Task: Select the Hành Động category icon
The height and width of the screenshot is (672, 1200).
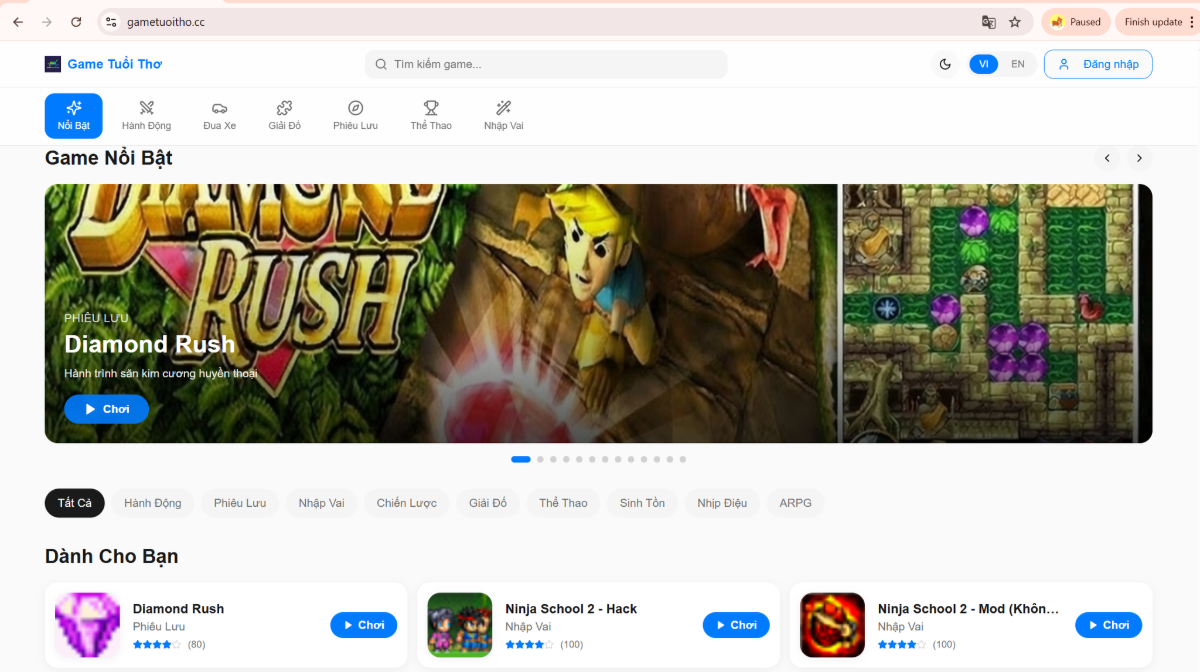Action: pyautogui.click(x=147, y=109)
